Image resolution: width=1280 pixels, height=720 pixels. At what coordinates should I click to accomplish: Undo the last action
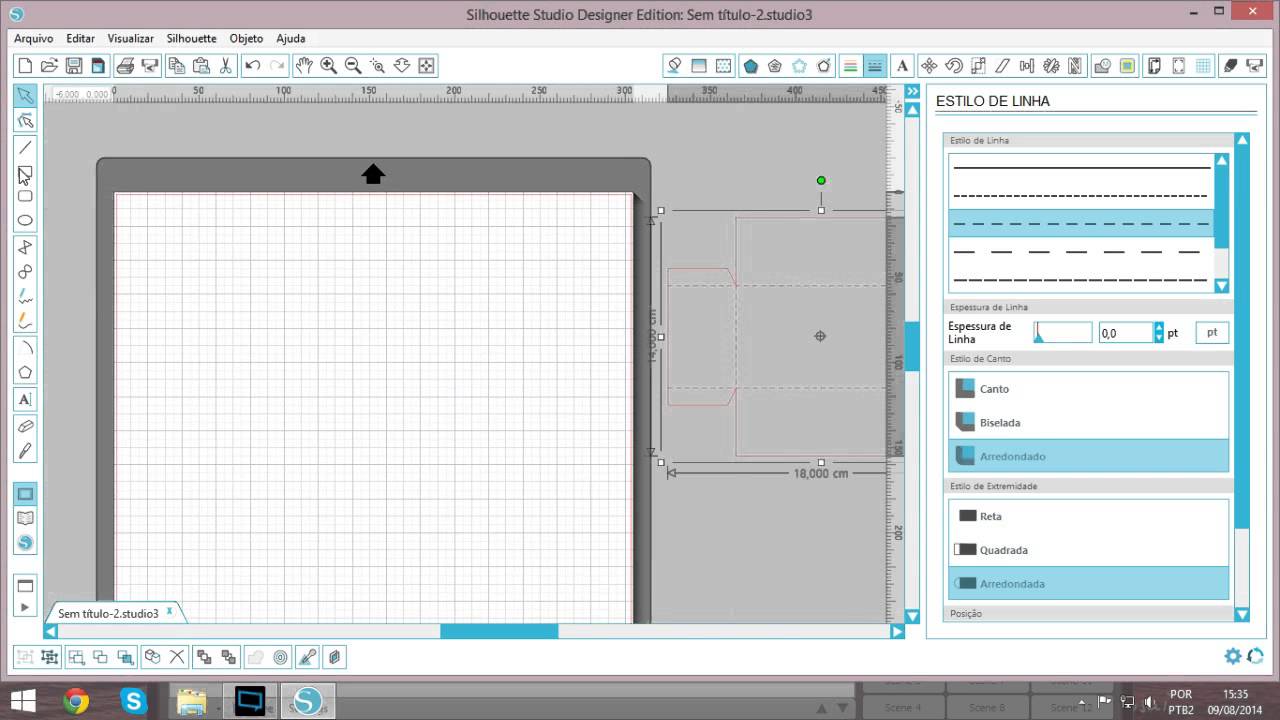(x=253, y=66)
